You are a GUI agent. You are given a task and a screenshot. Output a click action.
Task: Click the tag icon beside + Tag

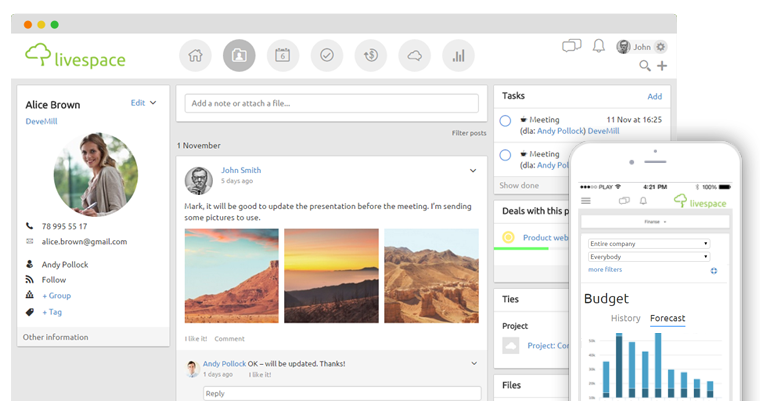click(x=30, y=312)
